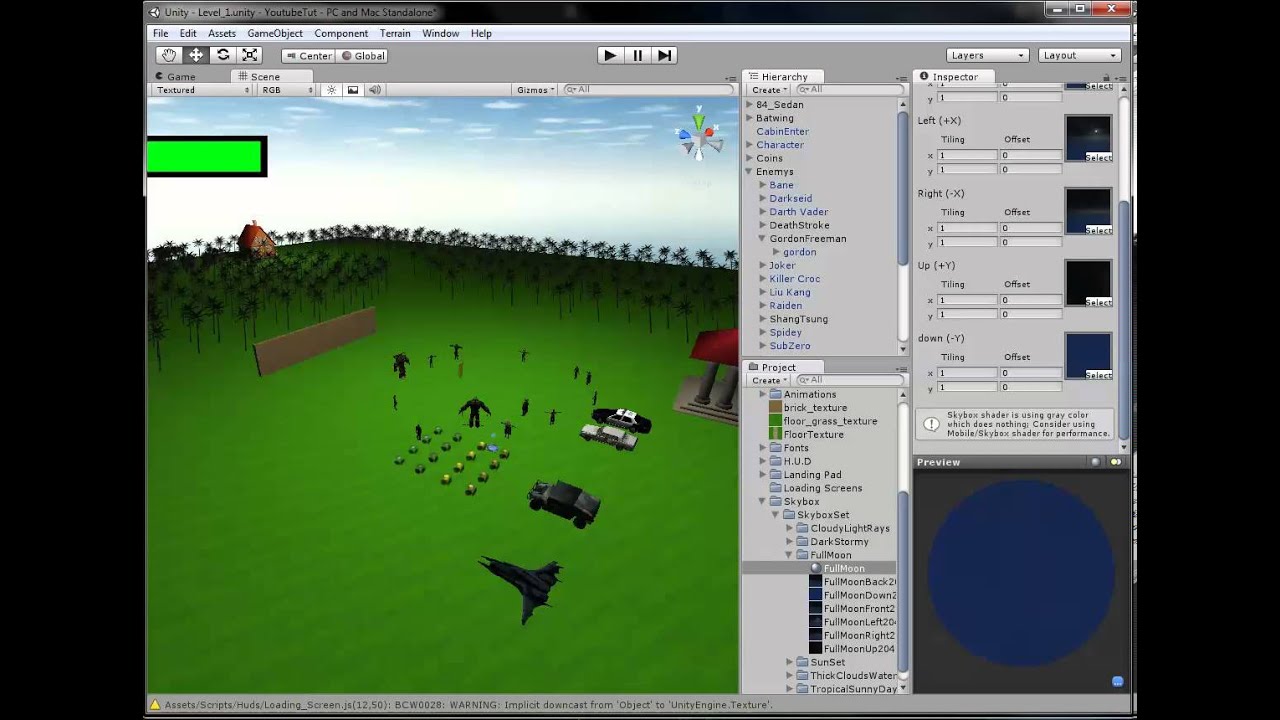
Task: Open Project Create dropdown
Action: (x=769, y=380)
